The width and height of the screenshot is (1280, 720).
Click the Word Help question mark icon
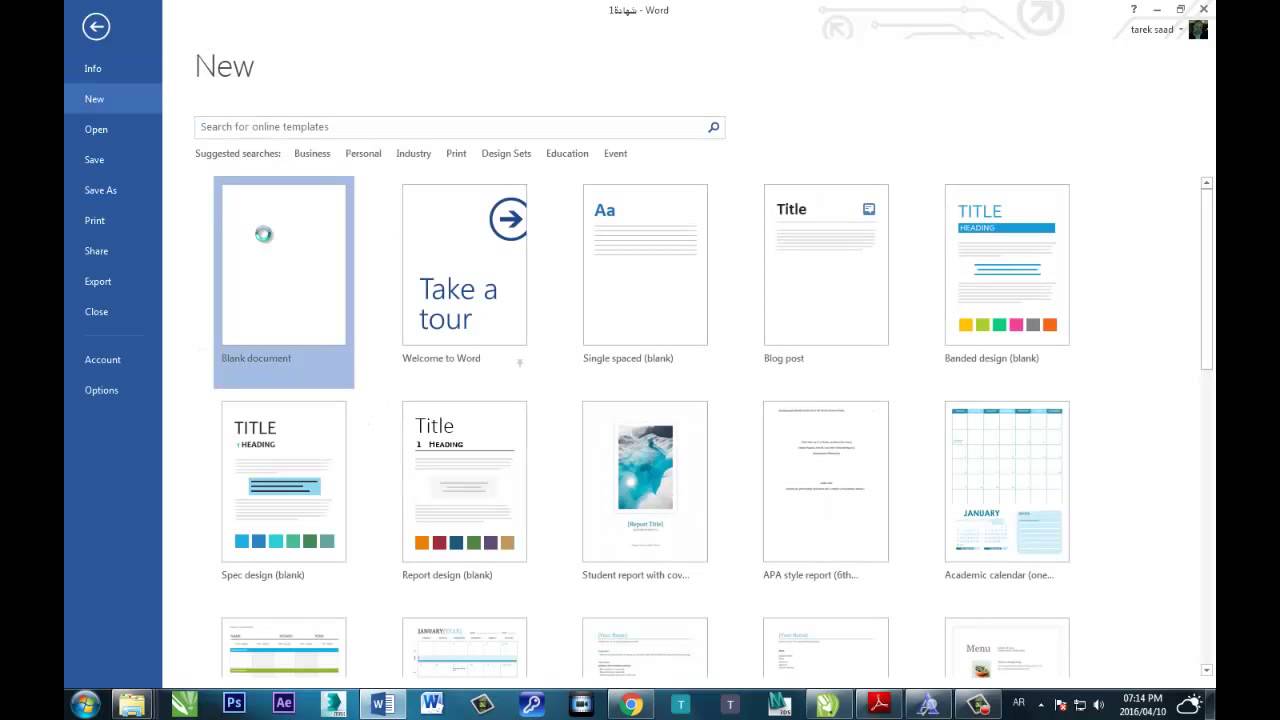tap(1134, 9)
